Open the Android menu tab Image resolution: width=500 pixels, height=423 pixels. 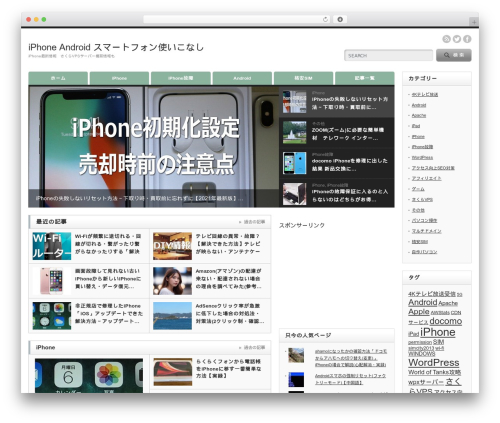point(242,78)
